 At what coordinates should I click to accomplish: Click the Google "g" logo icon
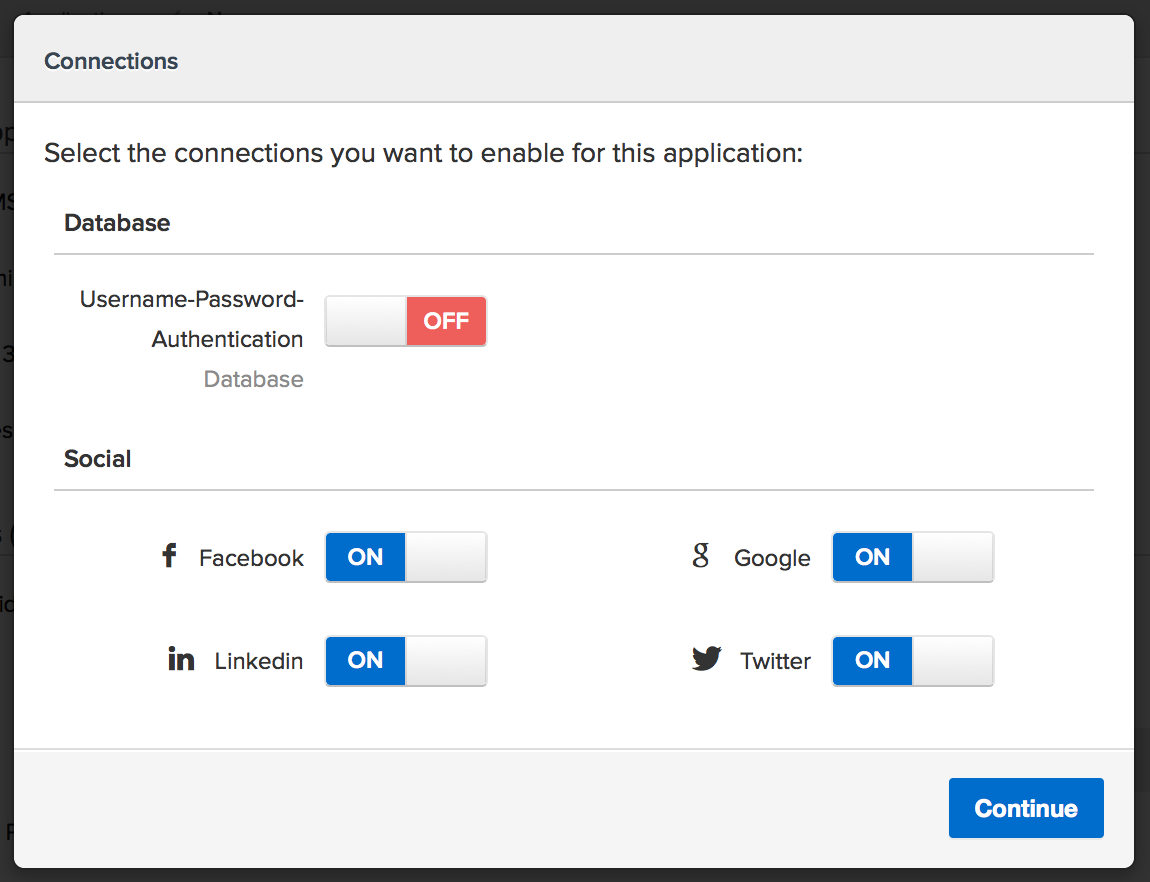tap(701, 556)
